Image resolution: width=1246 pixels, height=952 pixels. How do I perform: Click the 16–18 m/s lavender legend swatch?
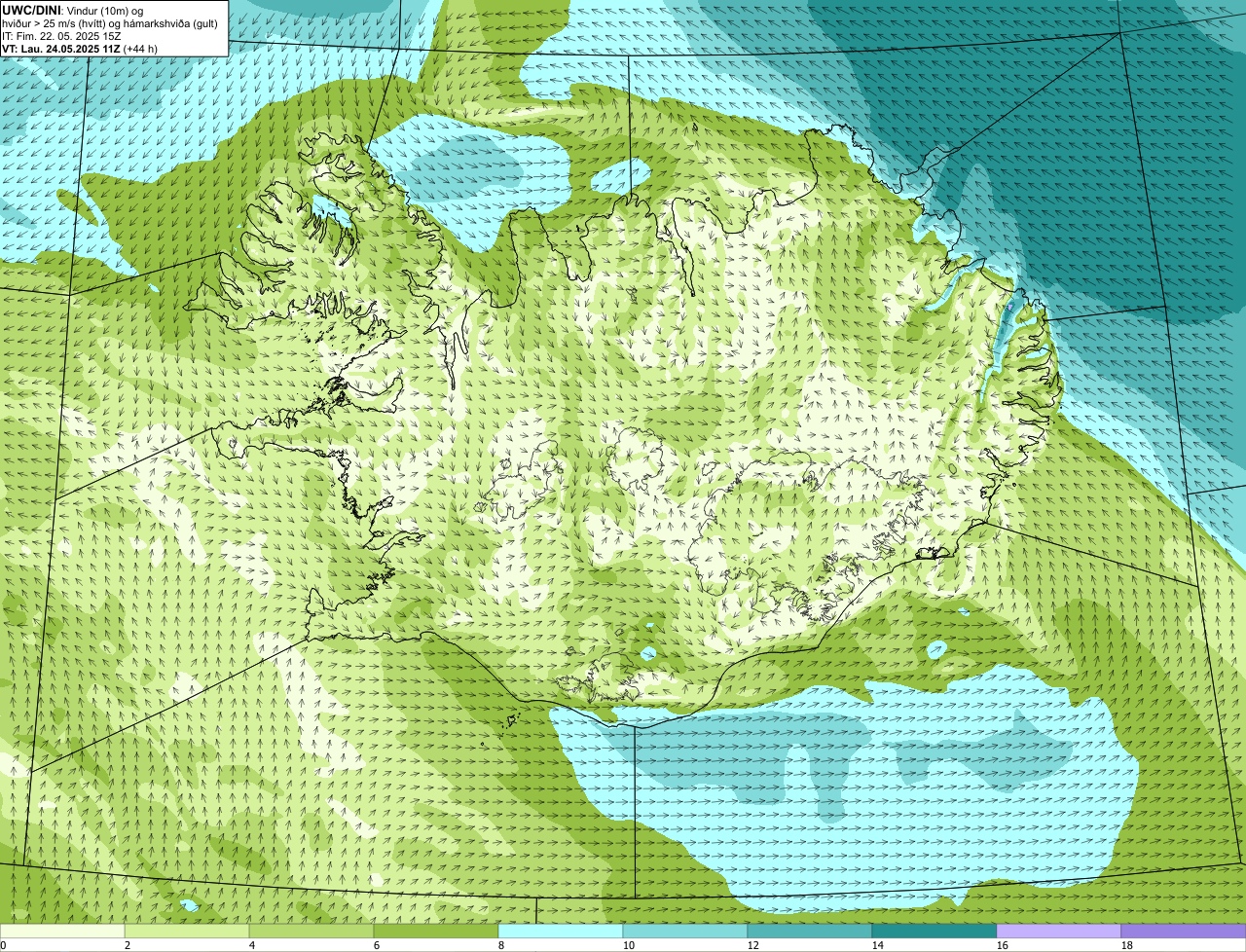point(1059,932)
